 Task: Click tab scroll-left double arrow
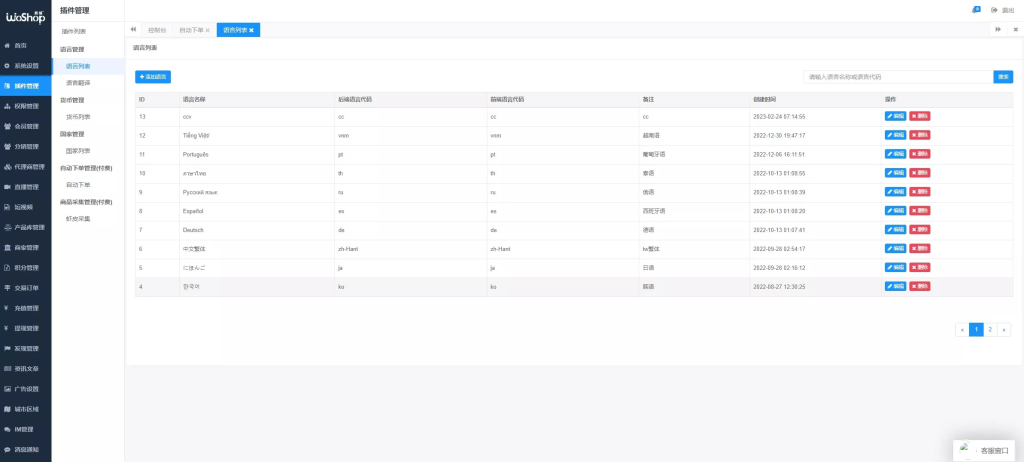[x=133, y=29]
